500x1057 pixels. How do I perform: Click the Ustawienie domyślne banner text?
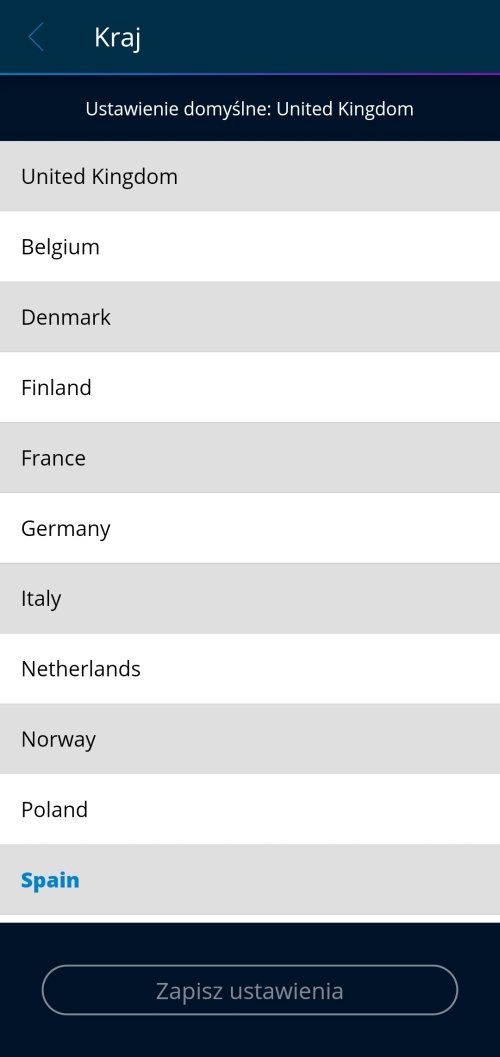(x=250, y=109)
